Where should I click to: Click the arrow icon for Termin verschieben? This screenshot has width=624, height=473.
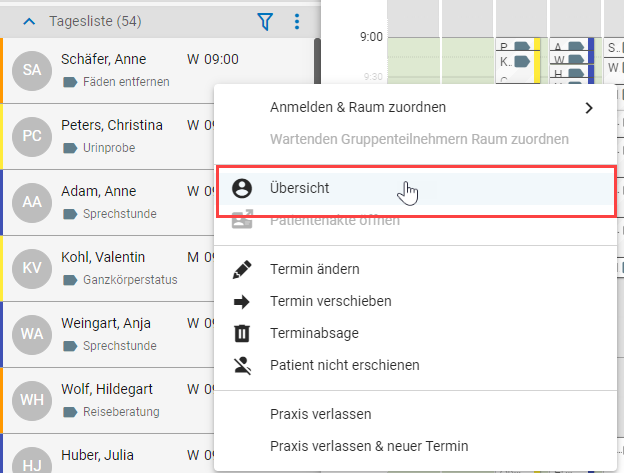click(x=242, y=302)
